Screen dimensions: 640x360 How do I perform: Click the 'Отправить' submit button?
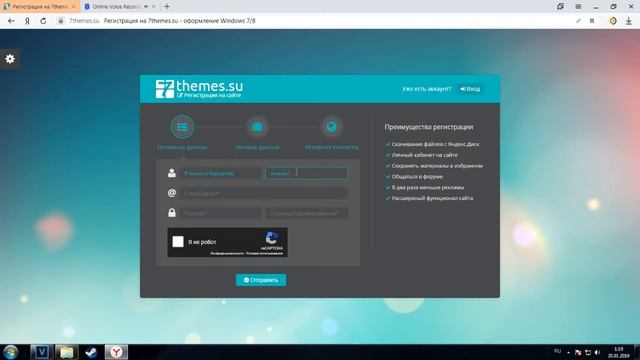pyautogui.click(x=261, y=280)
